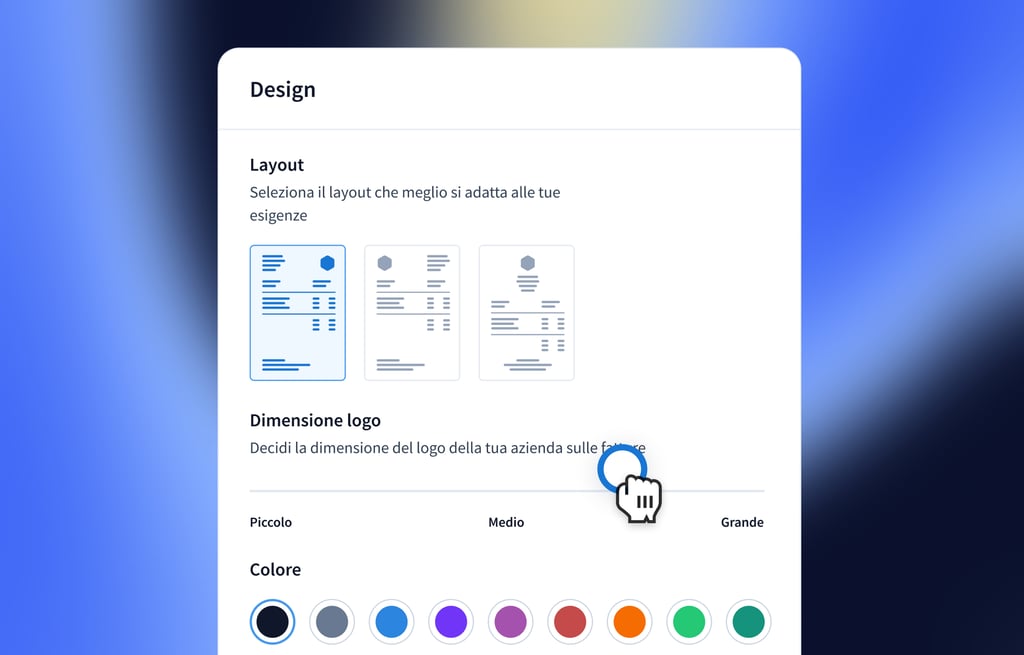
Task: Set logo size to Piccolo
Action: point(270,522)
